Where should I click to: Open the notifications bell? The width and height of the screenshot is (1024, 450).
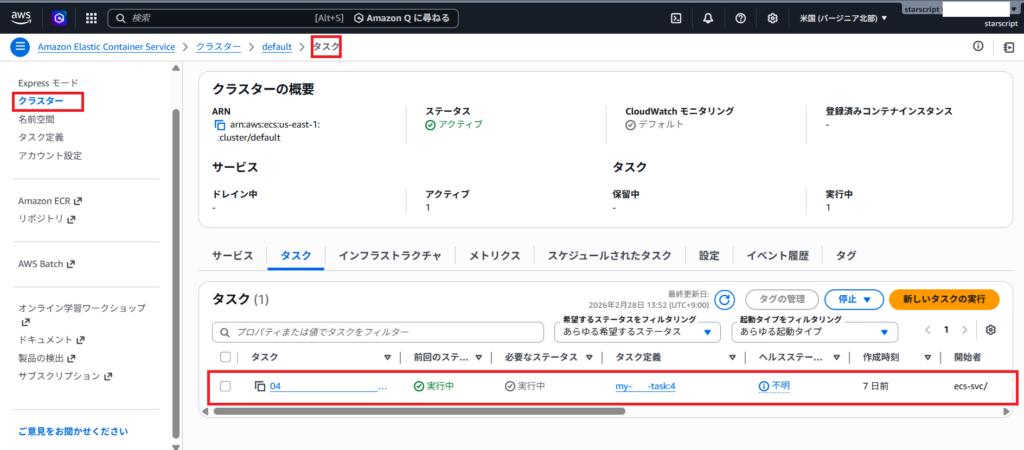(x=708, y=18)
